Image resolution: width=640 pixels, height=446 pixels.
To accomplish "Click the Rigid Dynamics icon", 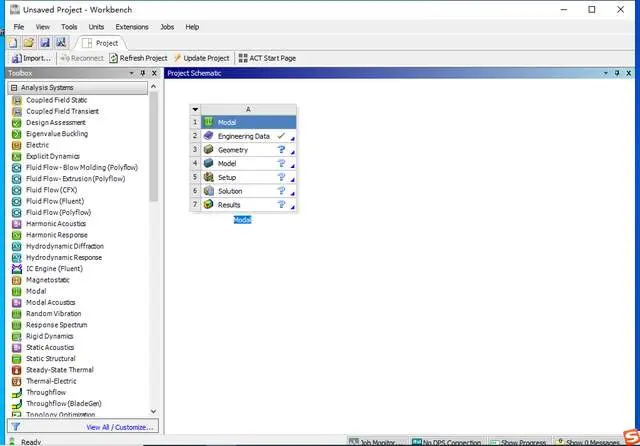I will 16,337.
